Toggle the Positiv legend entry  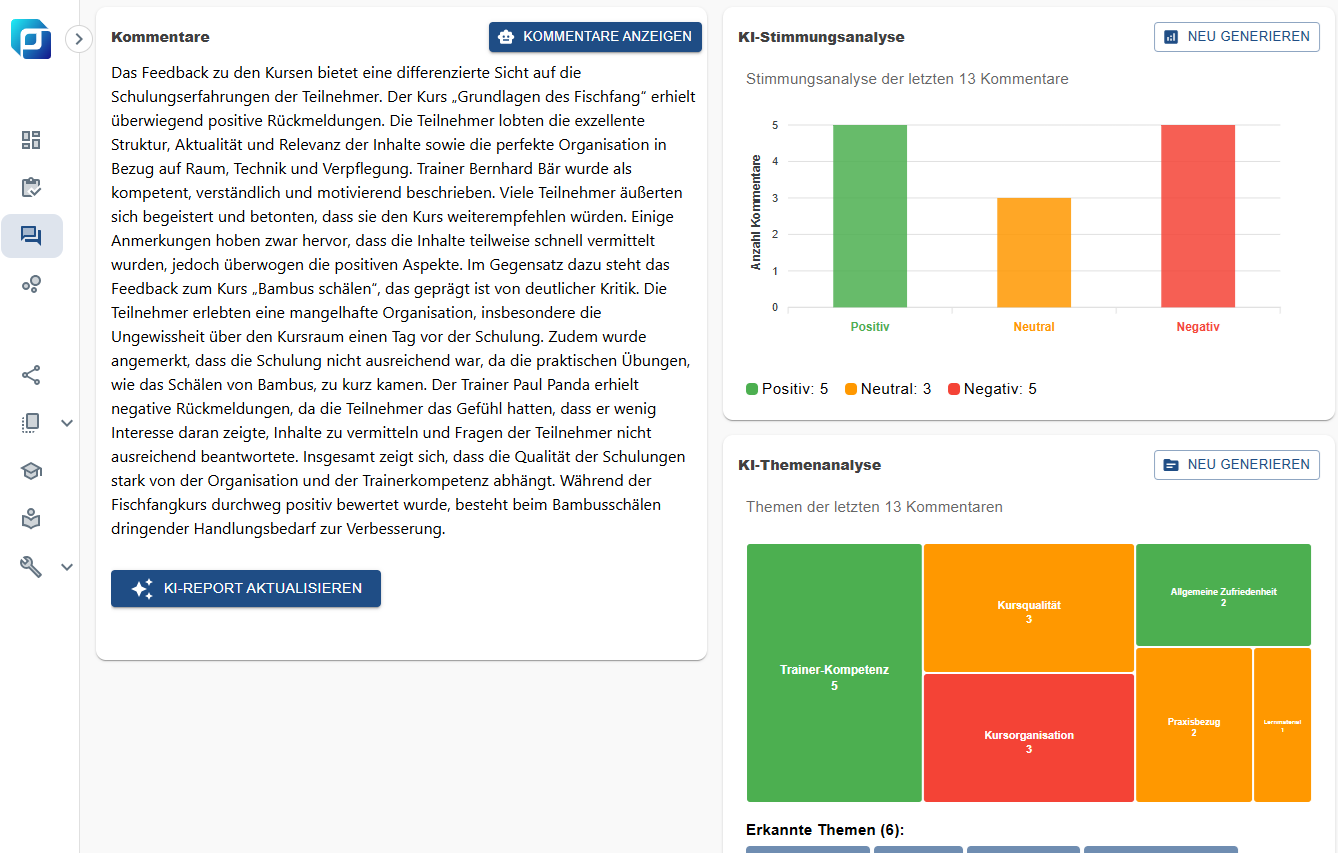click(x=787, y=389)
